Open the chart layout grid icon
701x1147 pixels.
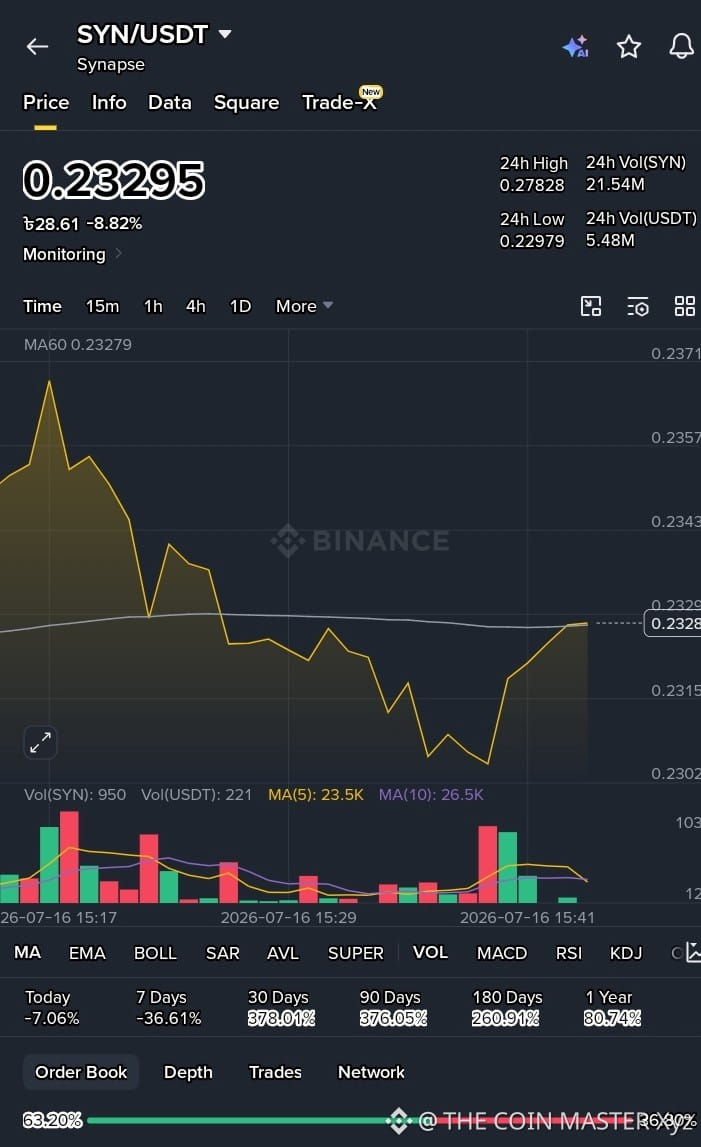pyautogui.click(x=685, y=307)
